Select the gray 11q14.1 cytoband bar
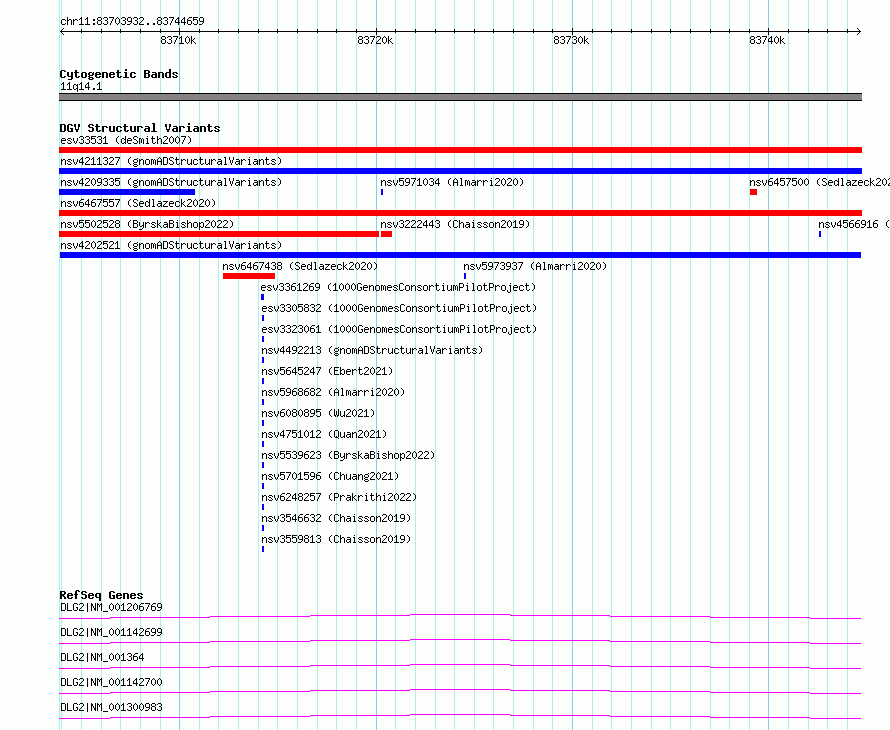The height and width of the screenshot is (730, 890). coord(460,97)
